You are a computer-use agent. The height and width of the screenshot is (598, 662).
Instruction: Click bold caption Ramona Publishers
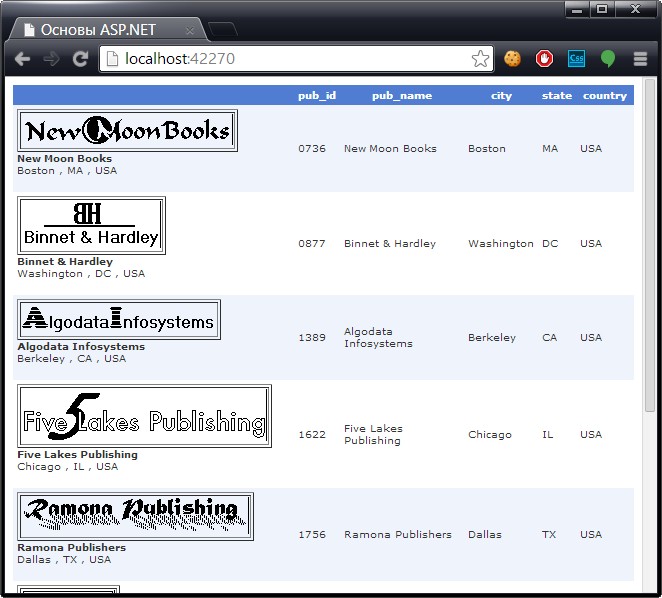72,547
